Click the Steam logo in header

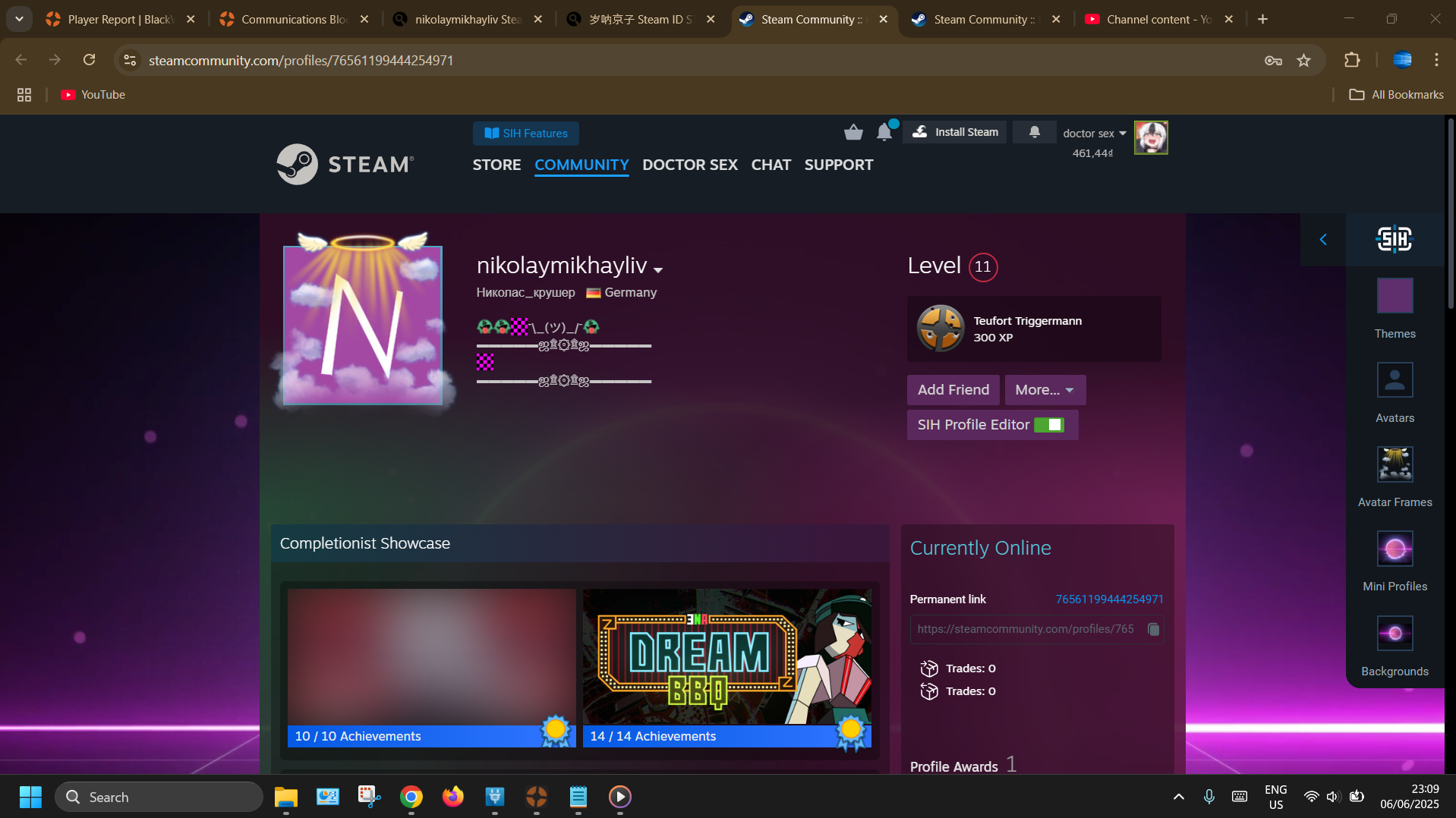345,164
